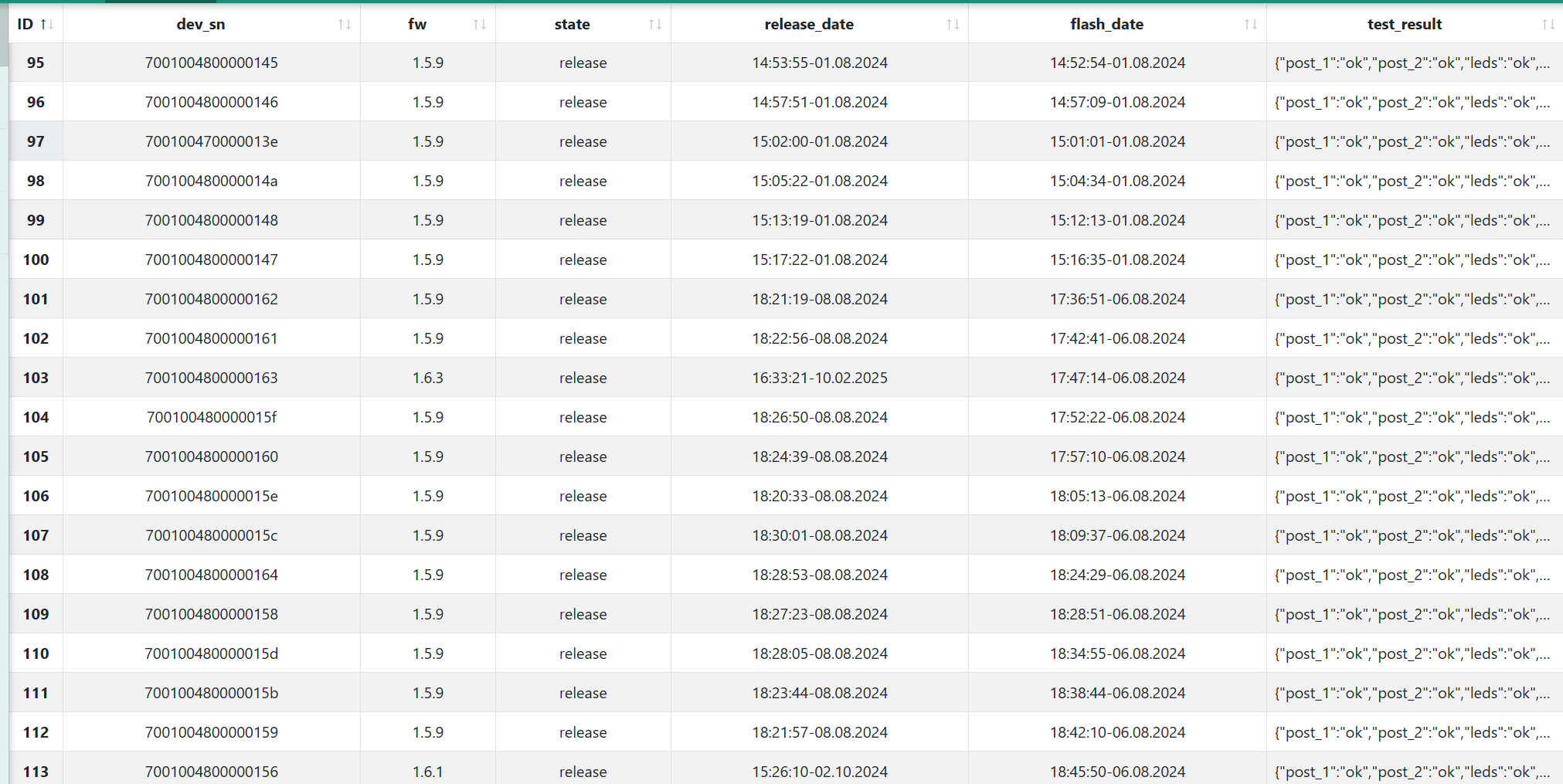
Task: Click state release in row 100
Action: [x=583, y=260]
